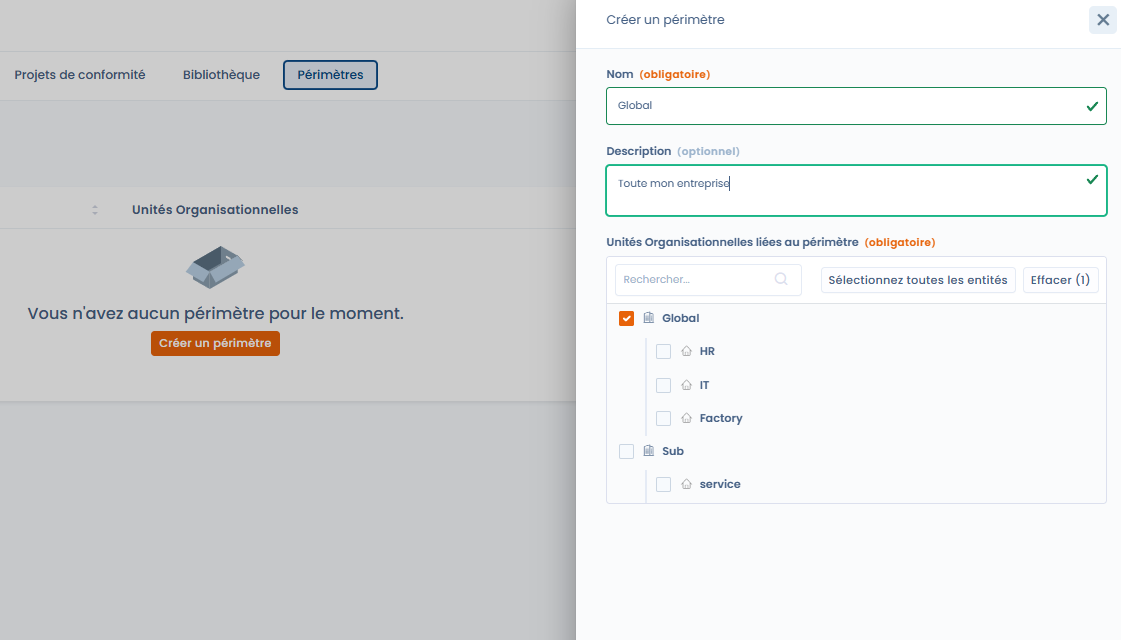The height and width of the screenshot is (640, 1121).
Task: Check the HR unit checkbox
Action: coord(663,351)
